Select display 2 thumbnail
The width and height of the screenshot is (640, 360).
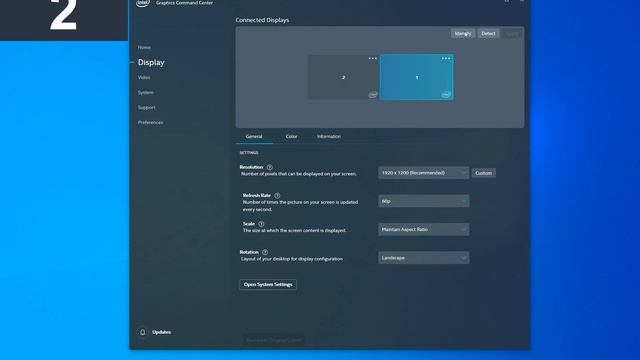coord(343,77)
